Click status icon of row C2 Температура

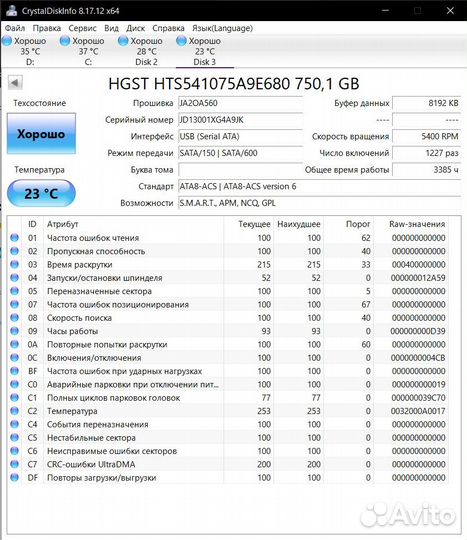[x=14, y=411]
